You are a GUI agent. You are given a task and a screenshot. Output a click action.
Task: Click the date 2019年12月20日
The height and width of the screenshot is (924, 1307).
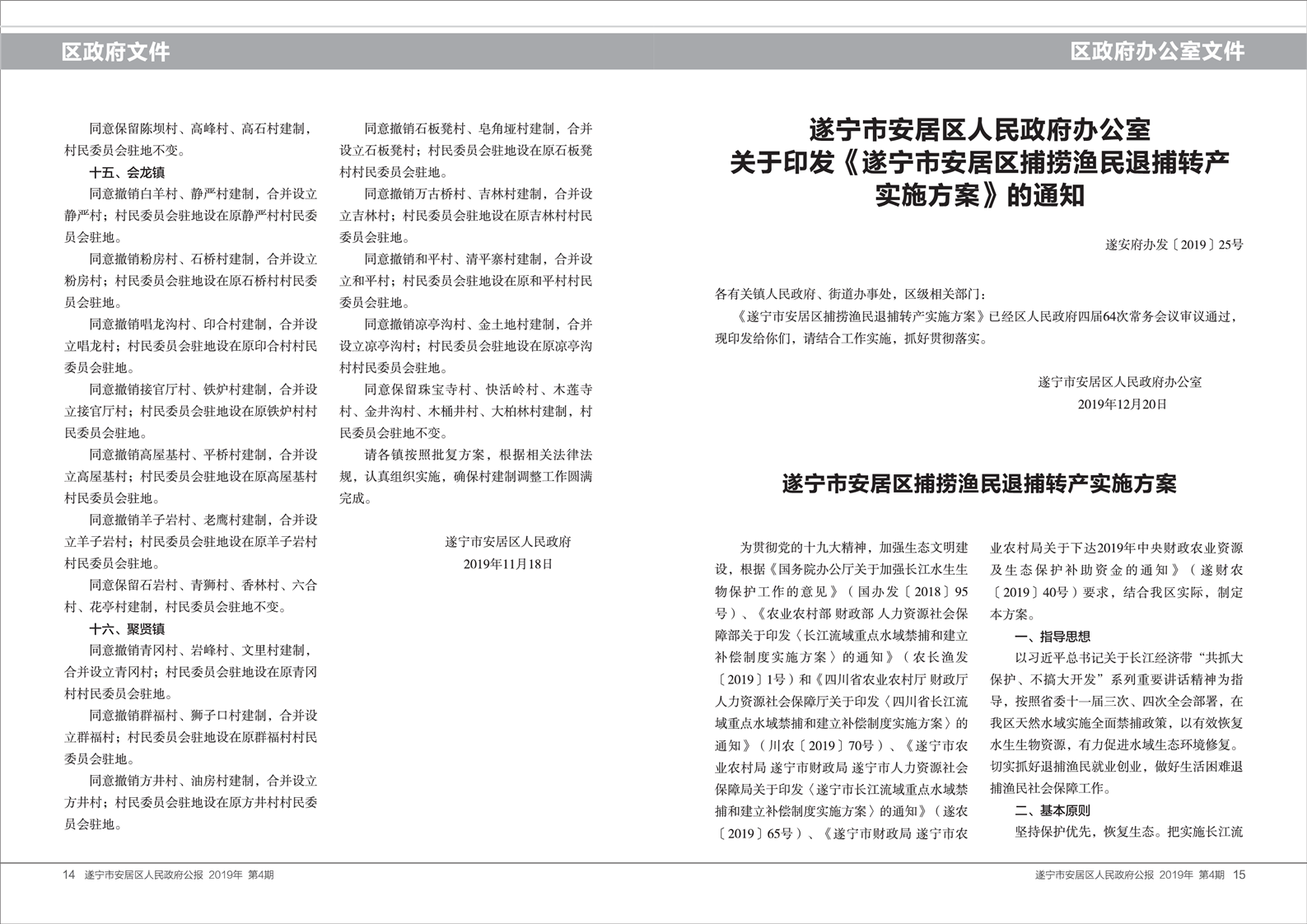pyautogui.click(x=1122, y=404)
